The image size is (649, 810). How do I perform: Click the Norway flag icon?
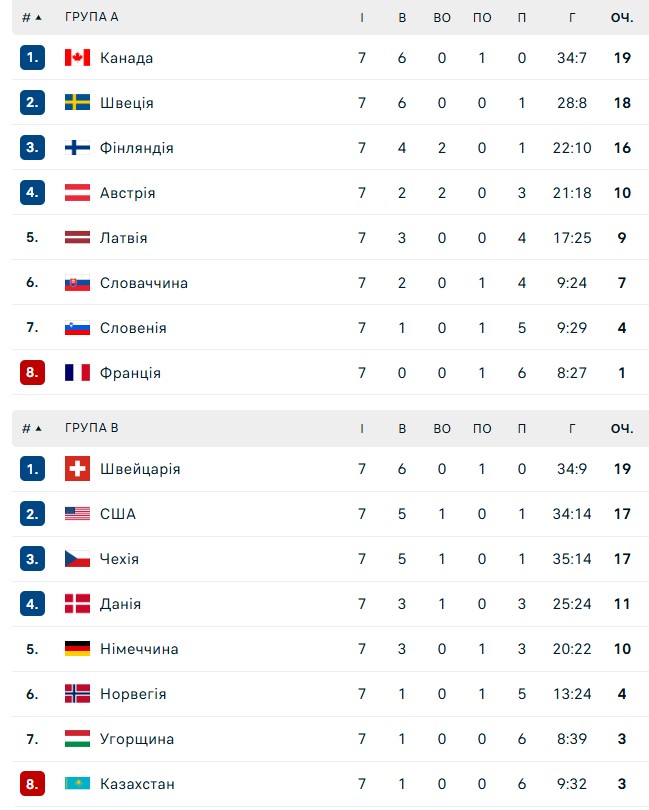point(77,694)
